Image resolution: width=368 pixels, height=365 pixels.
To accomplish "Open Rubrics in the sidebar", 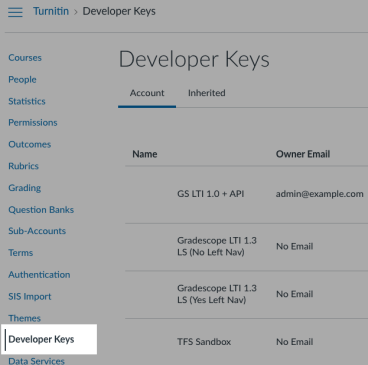I will click(x=23, y=166).
